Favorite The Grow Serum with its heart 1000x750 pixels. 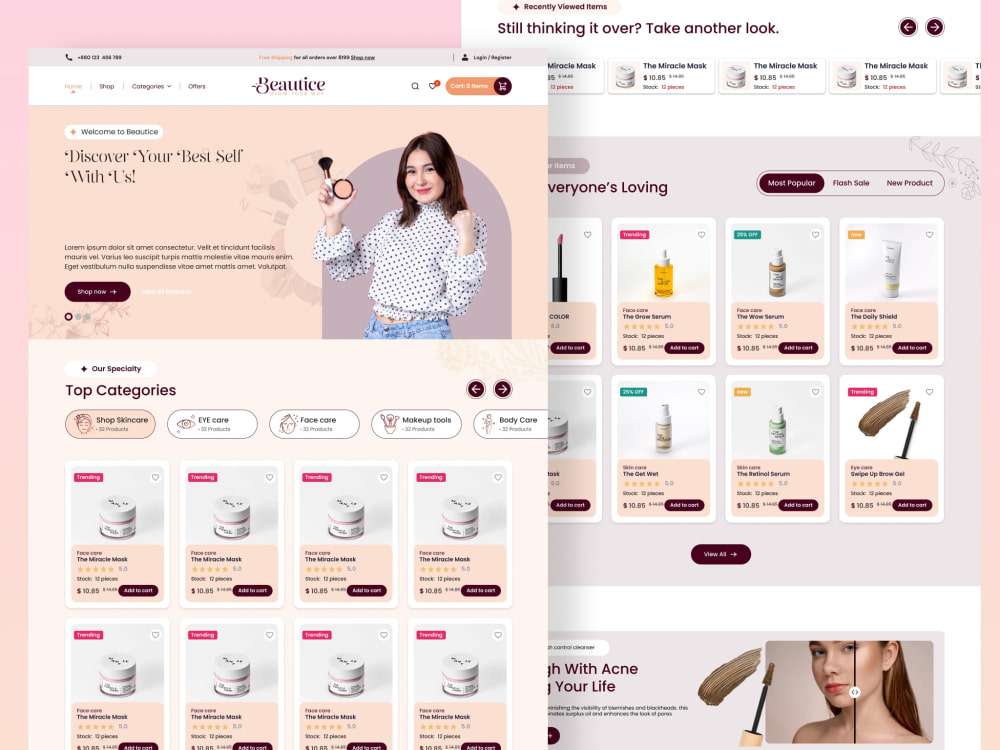click(702, 235)
